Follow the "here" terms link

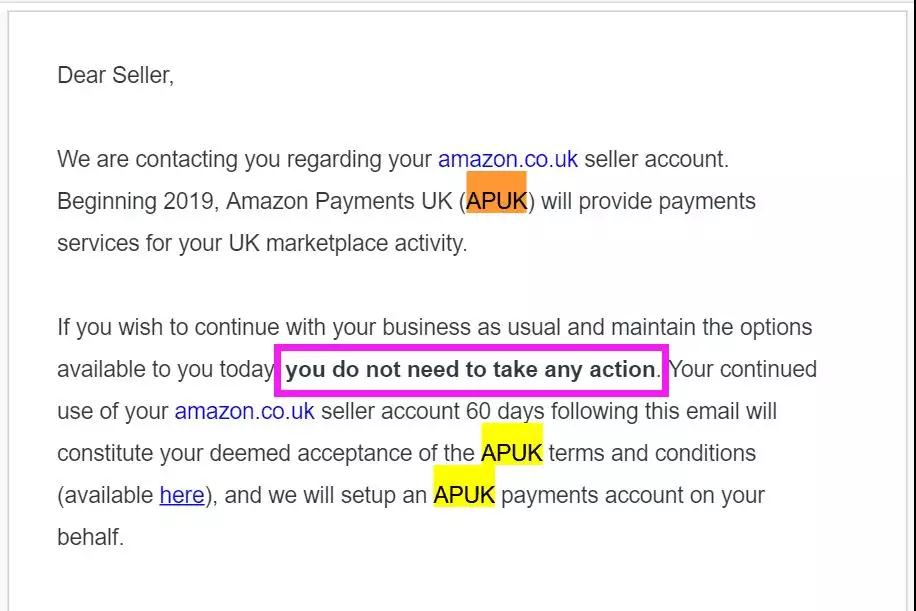click(x=182, y=495)
